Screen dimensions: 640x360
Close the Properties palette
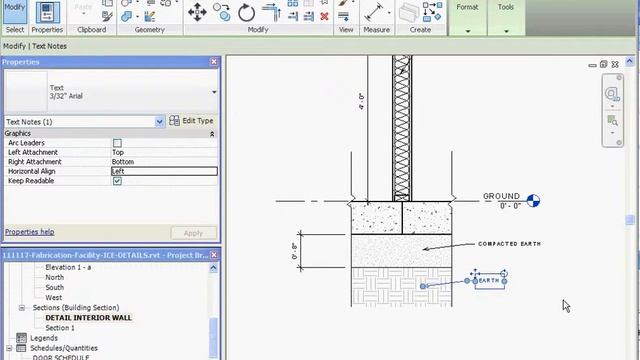point(214,62)
